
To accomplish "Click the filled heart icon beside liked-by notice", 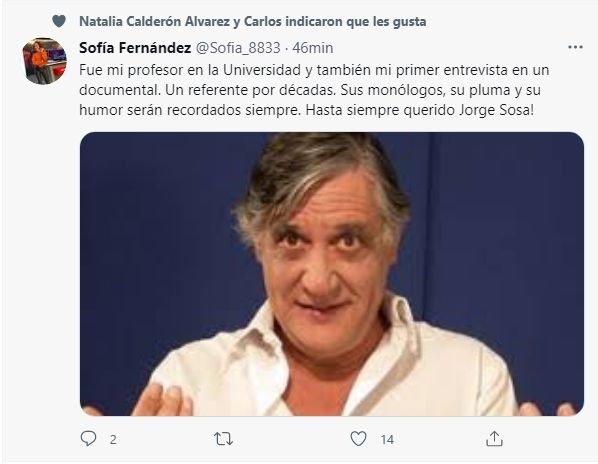I will click(59, 21).
